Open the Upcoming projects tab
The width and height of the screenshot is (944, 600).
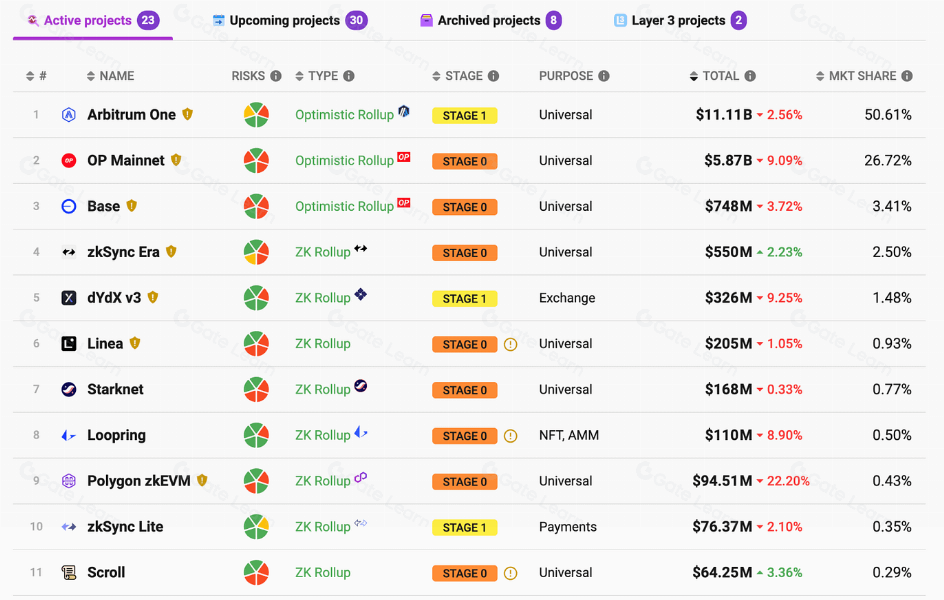[x=284, y=19]
